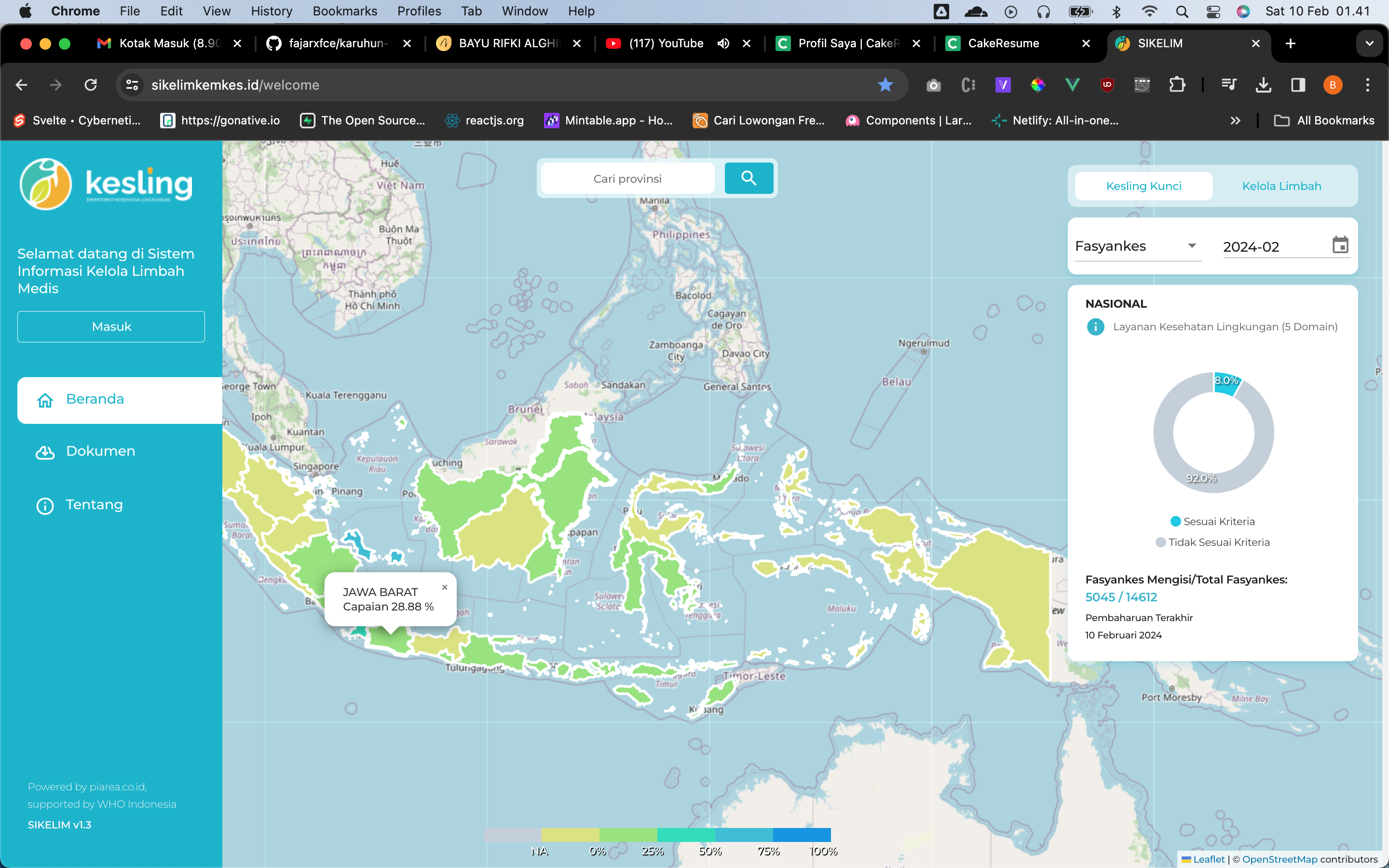Switch to Kelola Limbah tab

[1281, 186]
